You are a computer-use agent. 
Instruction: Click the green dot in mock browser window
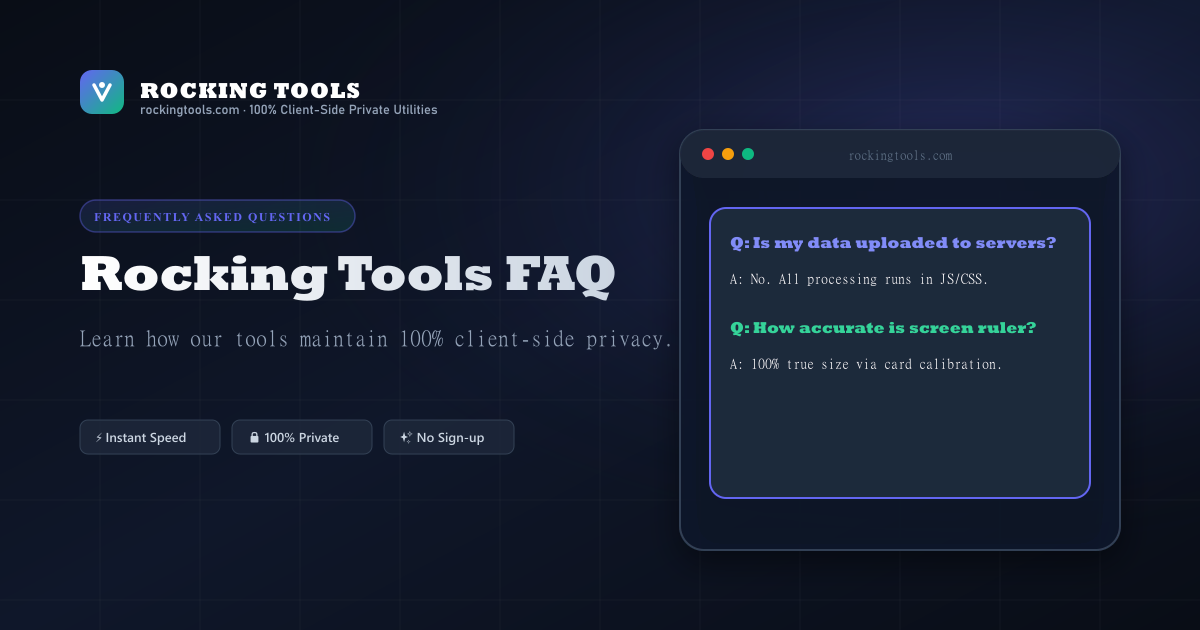[748, 154]
